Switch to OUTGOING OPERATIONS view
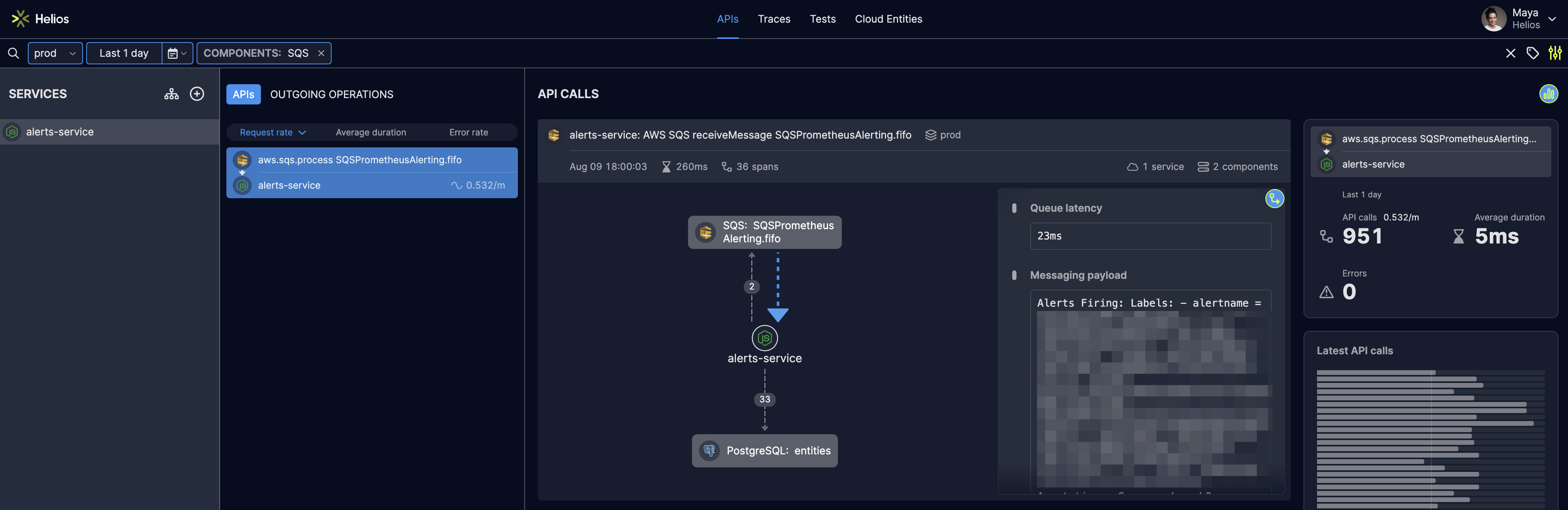 click(332, 94)
